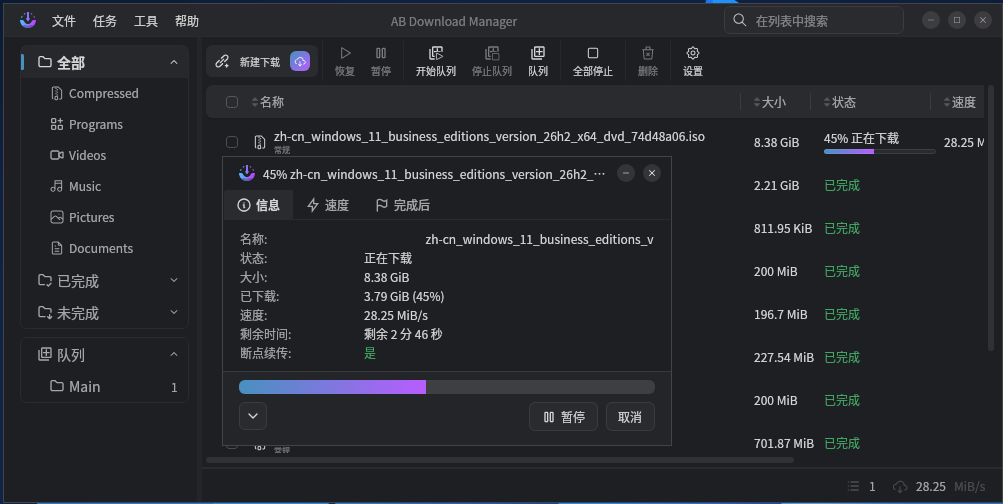
Task: Click the New Download link icon
Action: tap(222, 61)
